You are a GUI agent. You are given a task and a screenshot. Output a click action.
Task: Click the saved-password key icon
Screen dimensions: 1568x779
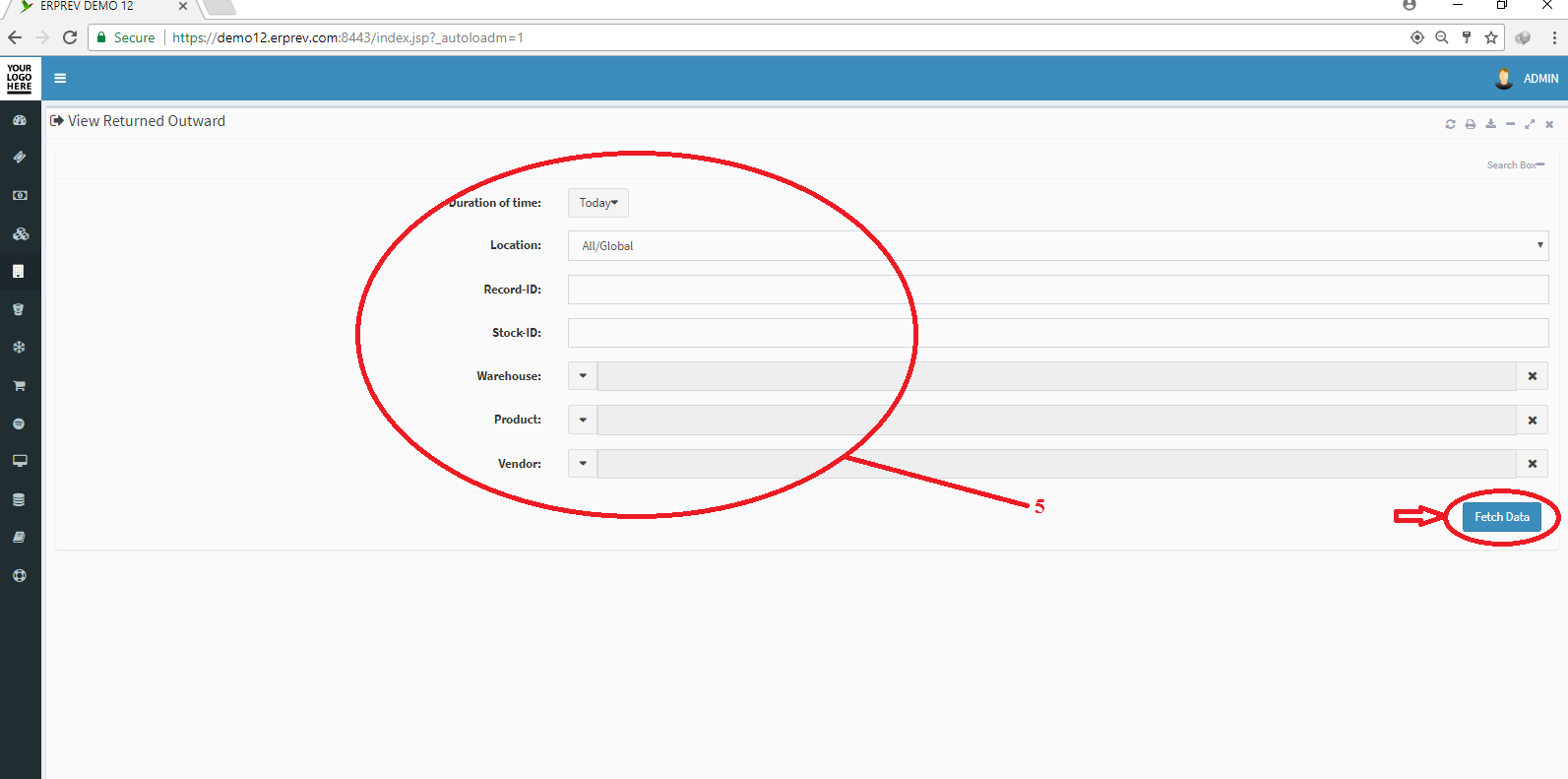(1467, 37)
